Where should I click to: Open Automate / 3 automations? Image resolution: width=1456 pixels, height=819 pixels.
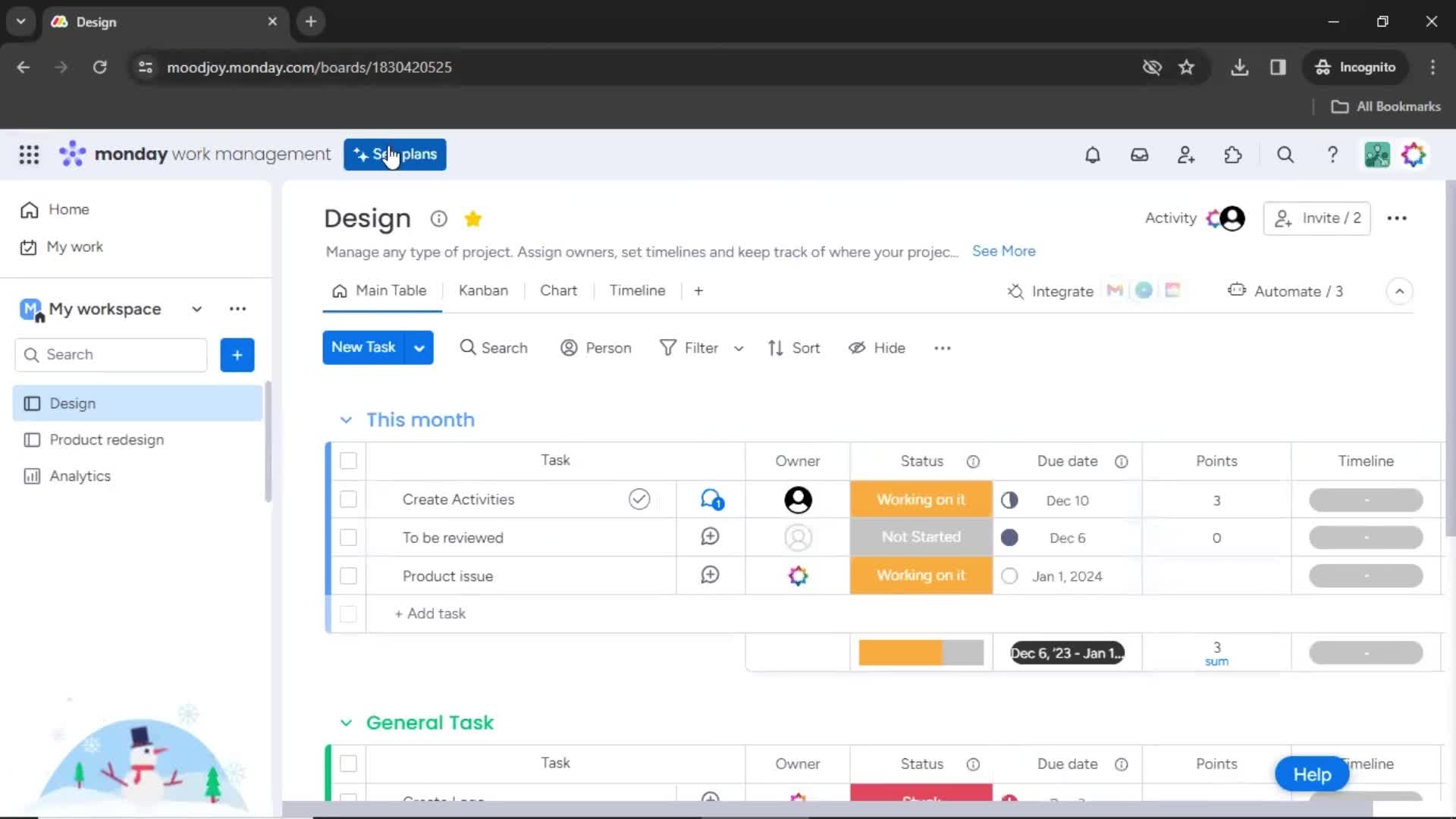1285,291
